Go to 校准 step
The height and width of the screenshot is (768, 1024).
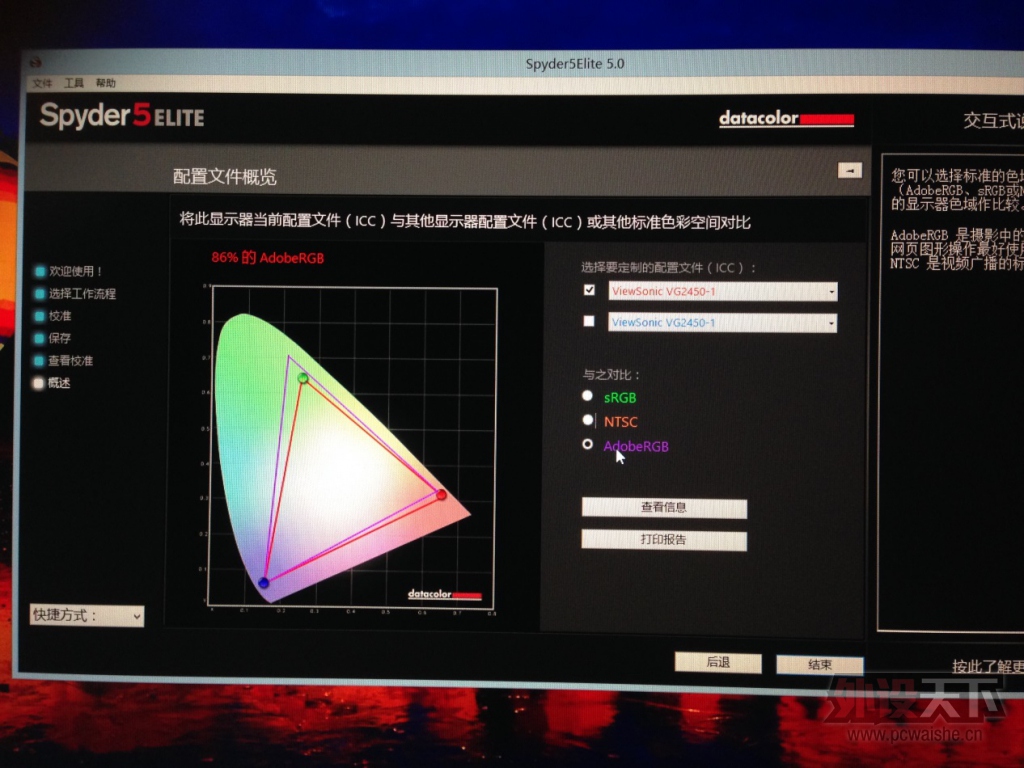(x=60, y=316)
